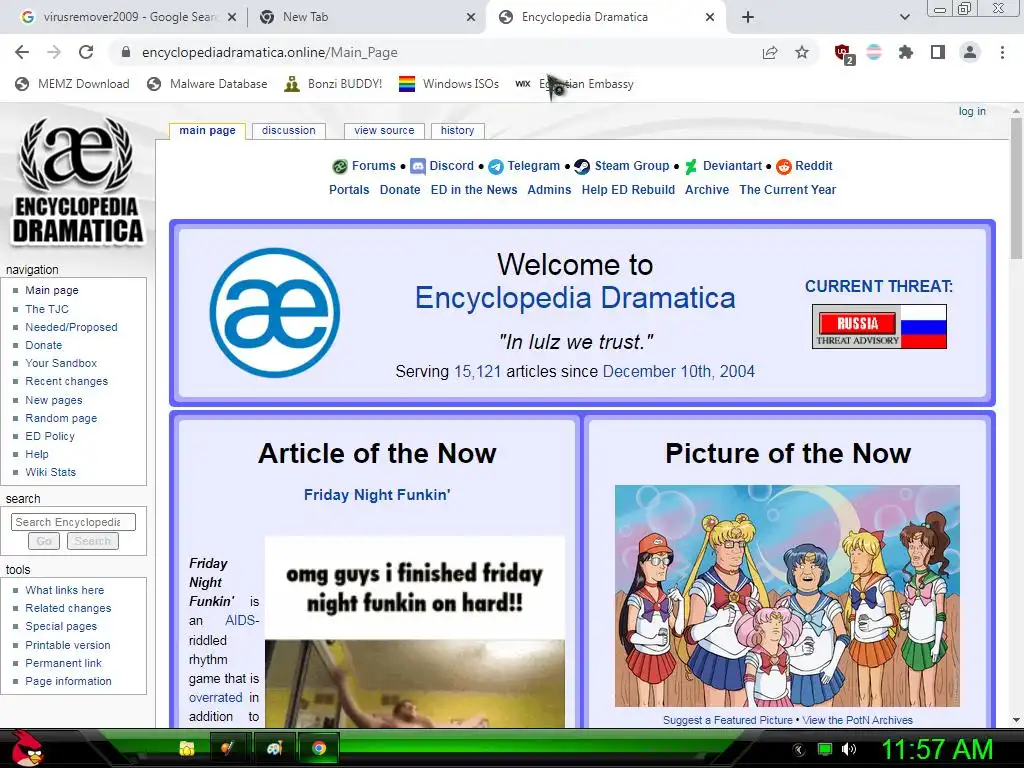The height and width of the screenshot is (768, 1024).
Task: Open Special pages in tools
Action: coord(61,626)
